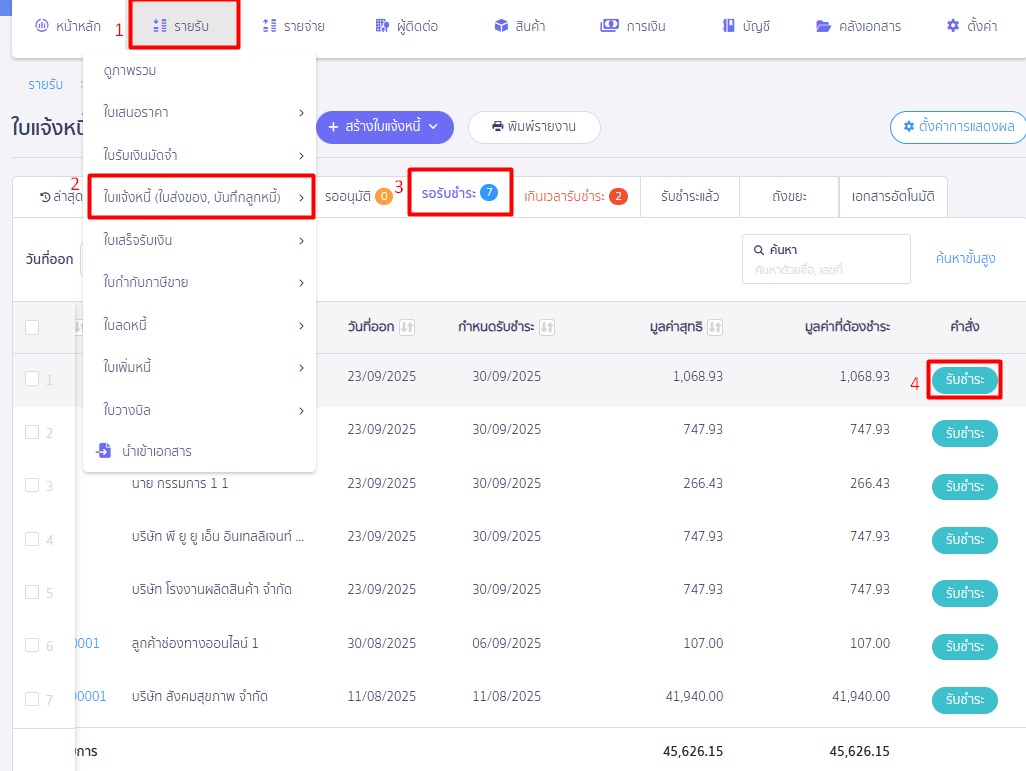Expand the ใบเสร็จรับเงิน submenu arrow
Screen dimensions: 1026x771
[301, 241]
